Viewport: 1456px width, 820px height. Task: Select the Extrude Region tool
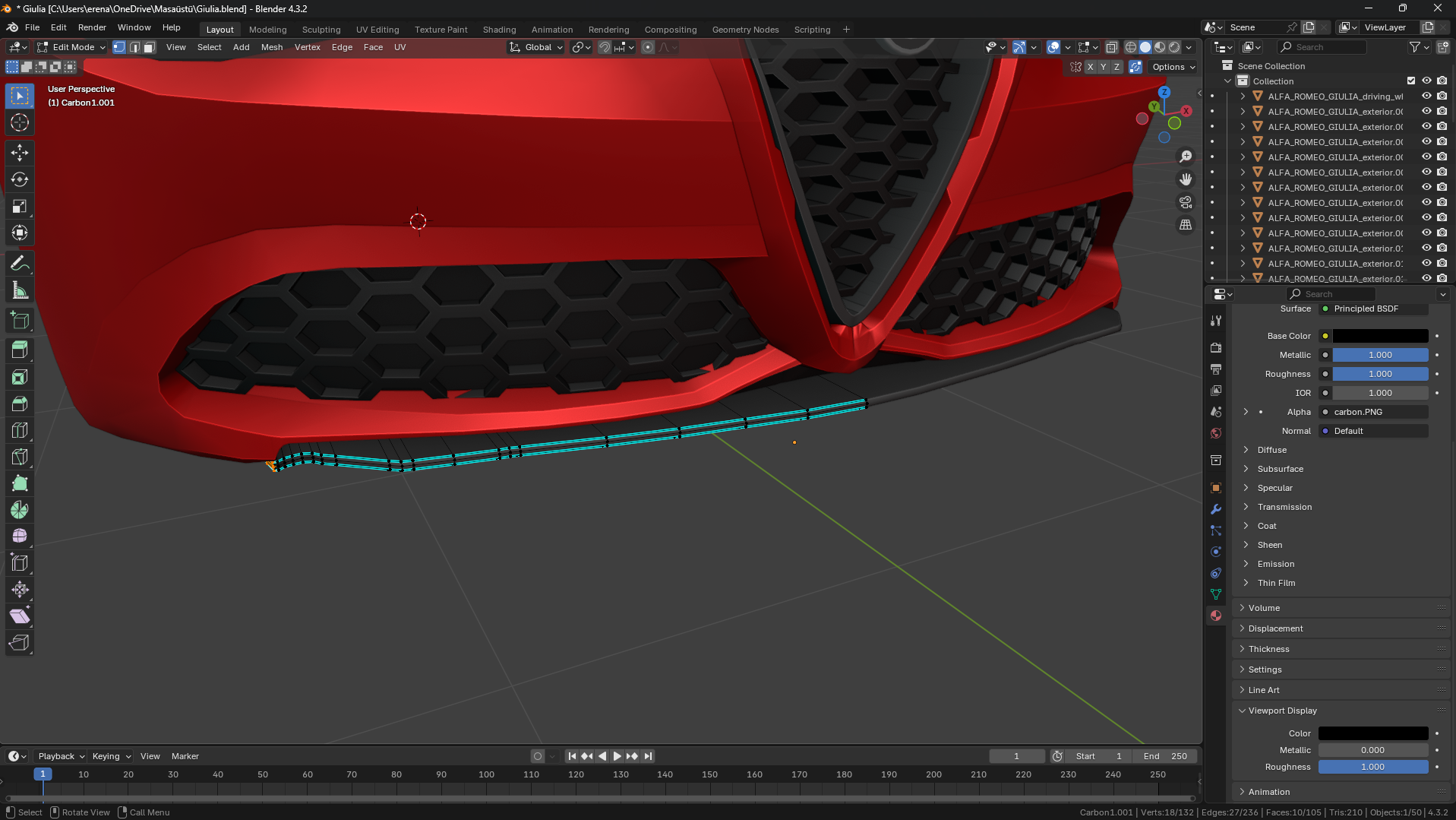(x=20, y=350)
